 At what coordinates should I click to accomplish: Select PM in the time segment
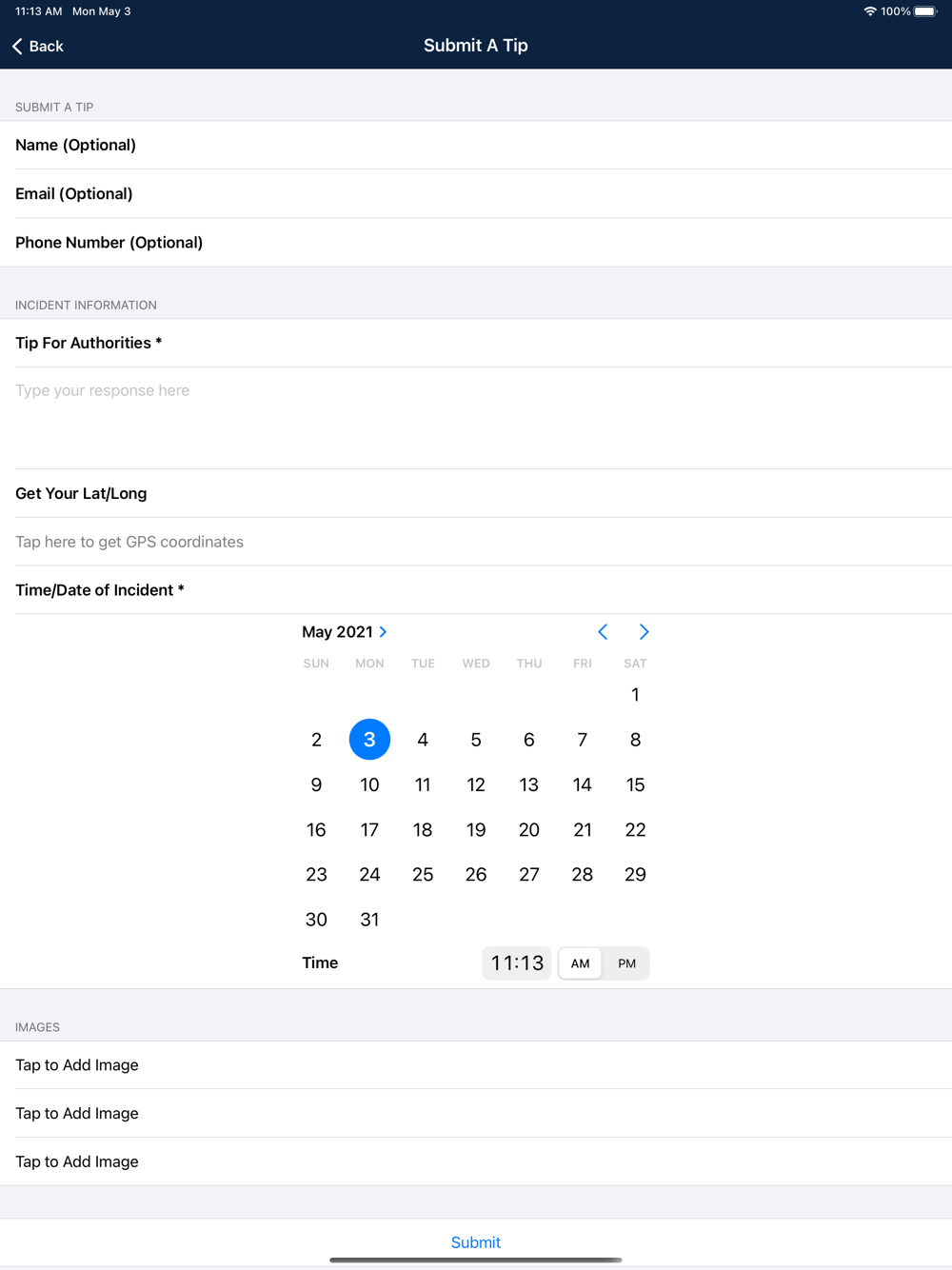[x=626, y=963]
